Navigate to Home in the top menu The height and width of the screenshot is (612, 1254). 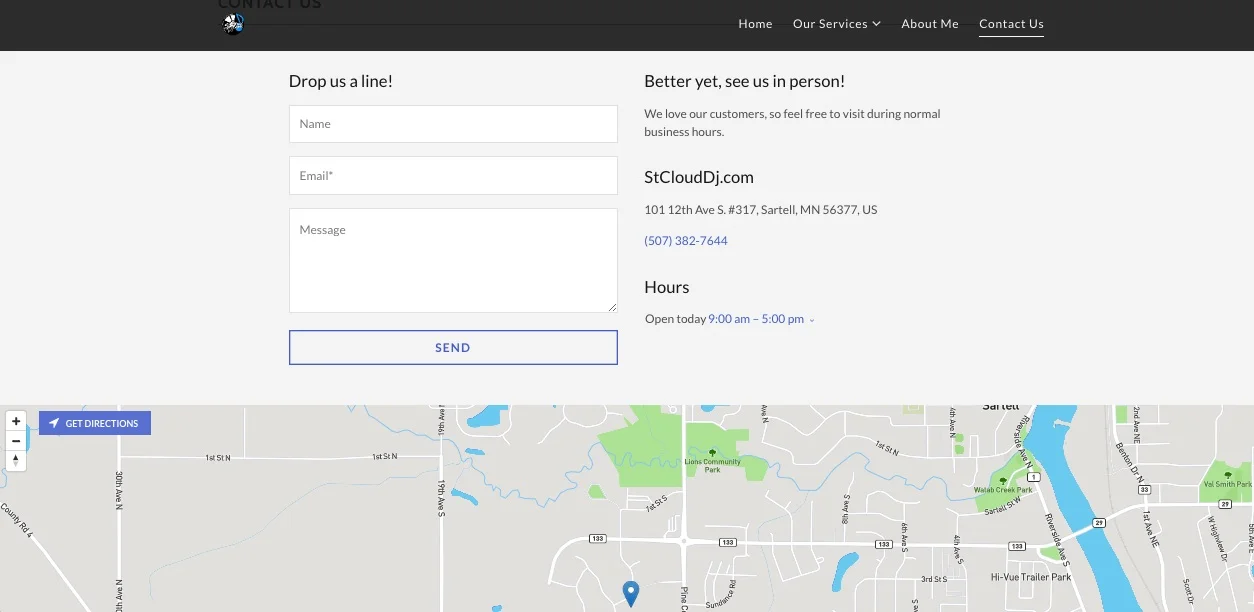pos(755,23)
